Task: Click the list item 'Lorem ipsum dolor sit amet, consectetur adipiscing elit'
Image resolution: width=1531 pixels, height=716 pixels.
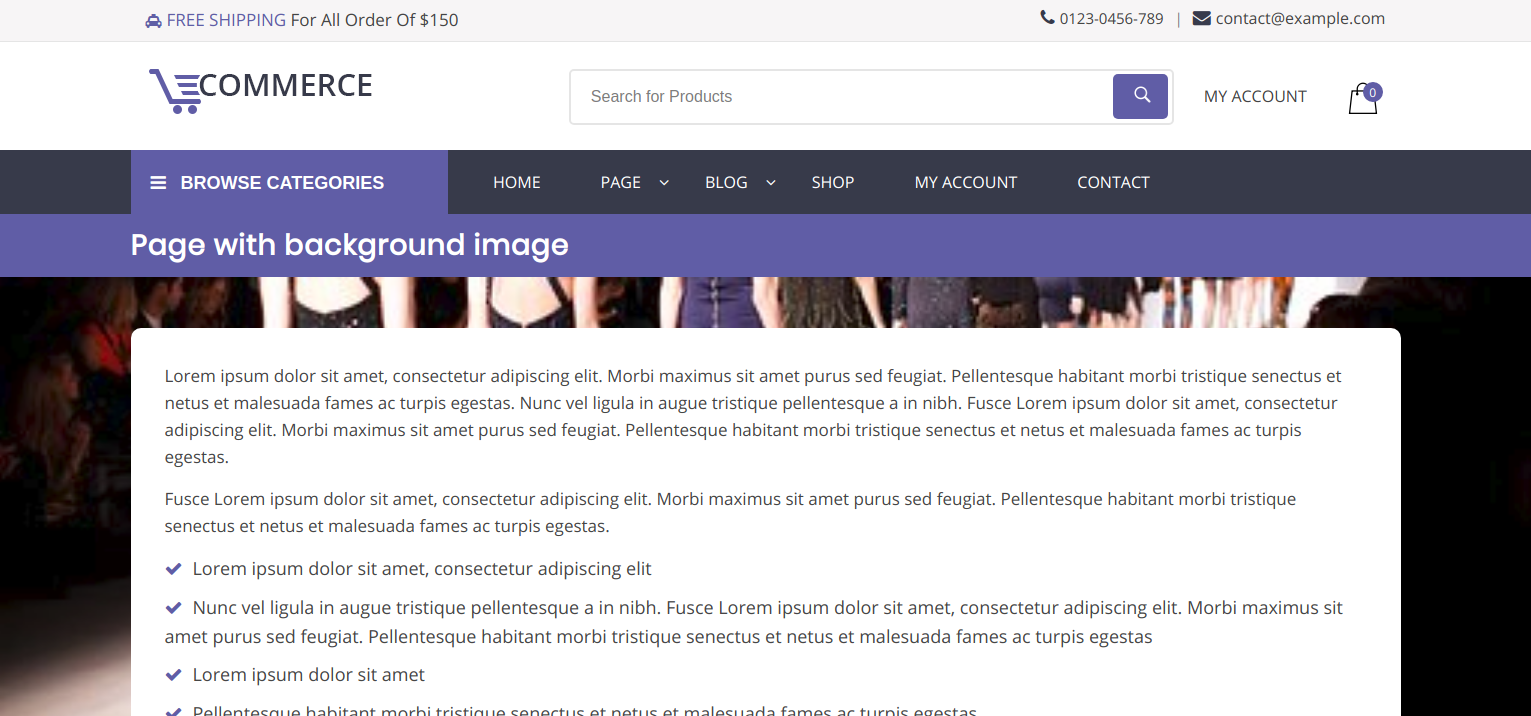Action: click(422, 569)
